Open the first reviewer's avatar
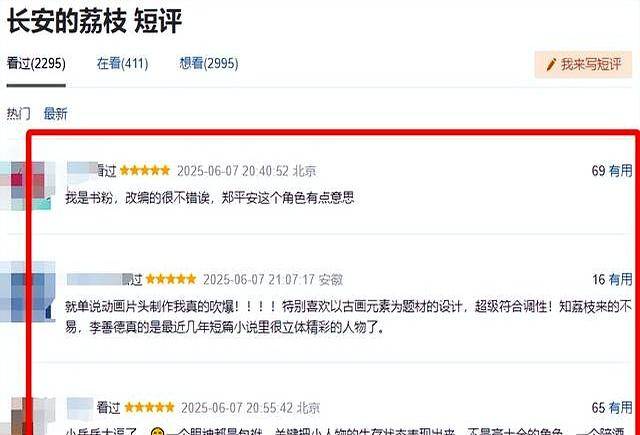 click(x=28, y=186)
